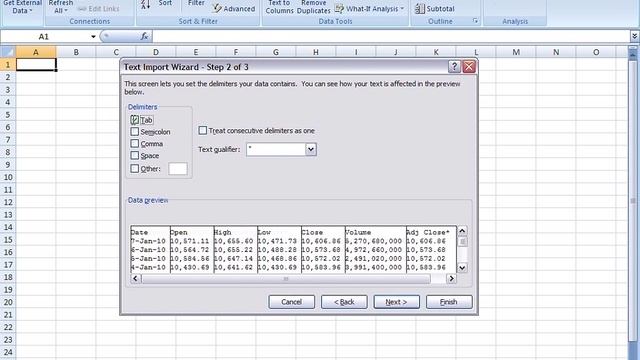Check Treat consecutive delimiters as one
This screenshot has width=640, height=360.
(203, 131)
